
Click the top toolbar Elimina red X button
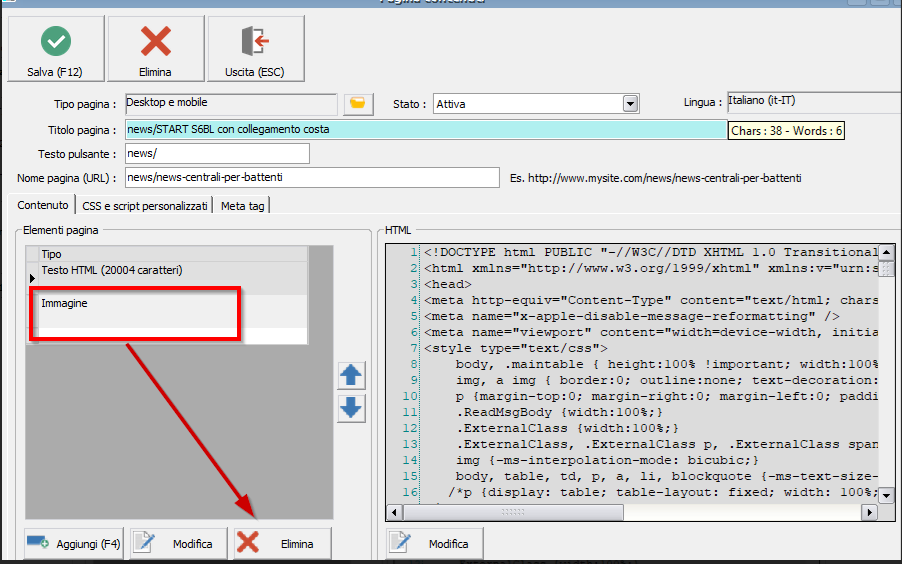[x=155, y=49]
